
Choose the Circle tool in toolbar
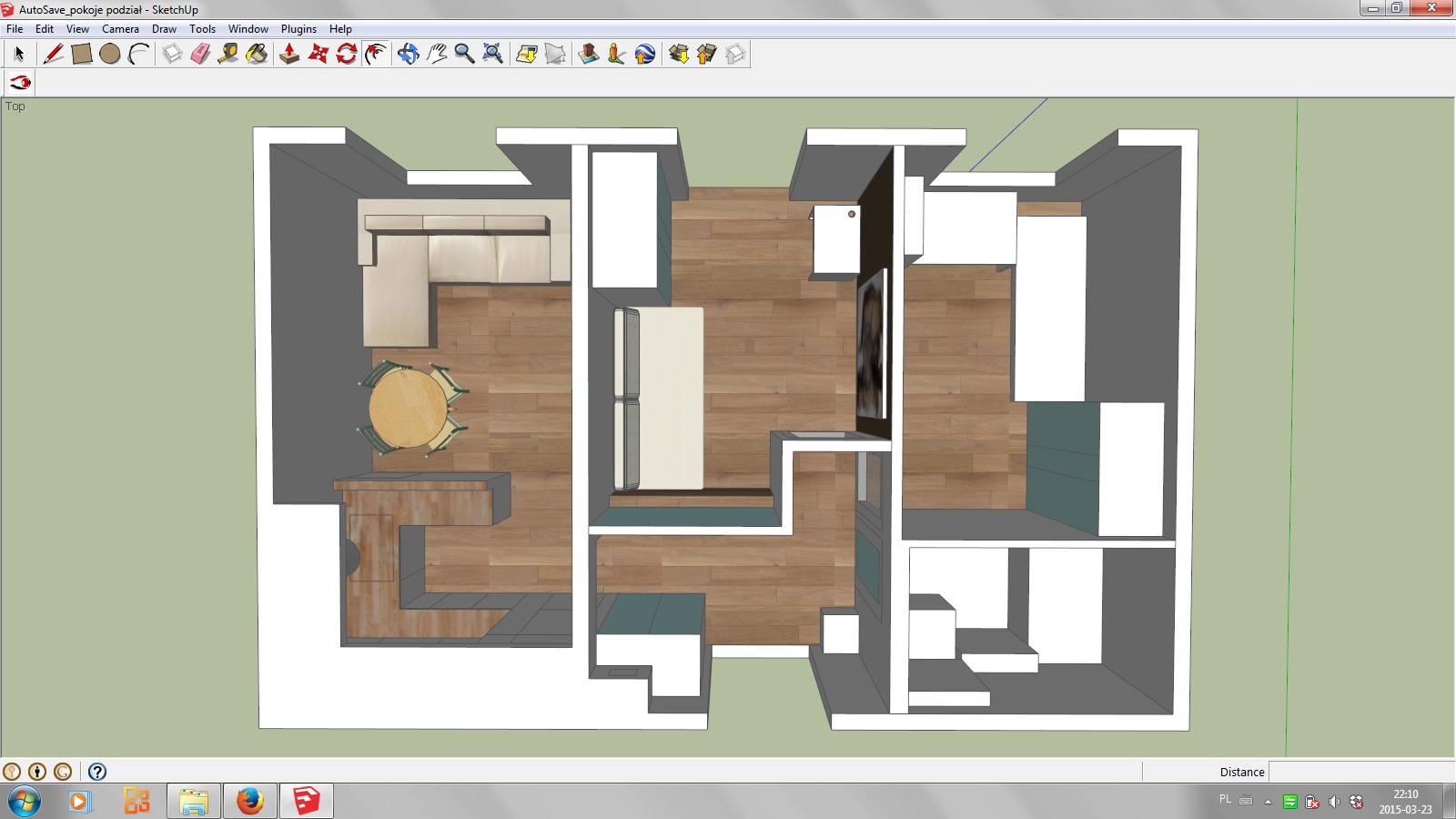click(110, 55)
